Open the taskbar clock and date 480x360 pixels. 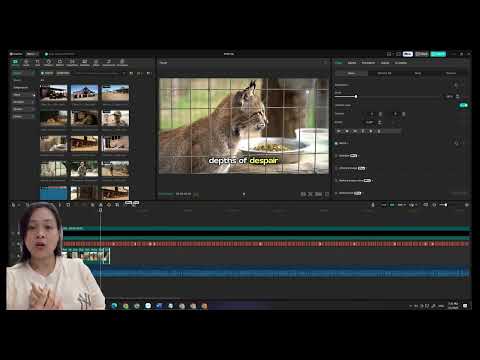point(453,306)
